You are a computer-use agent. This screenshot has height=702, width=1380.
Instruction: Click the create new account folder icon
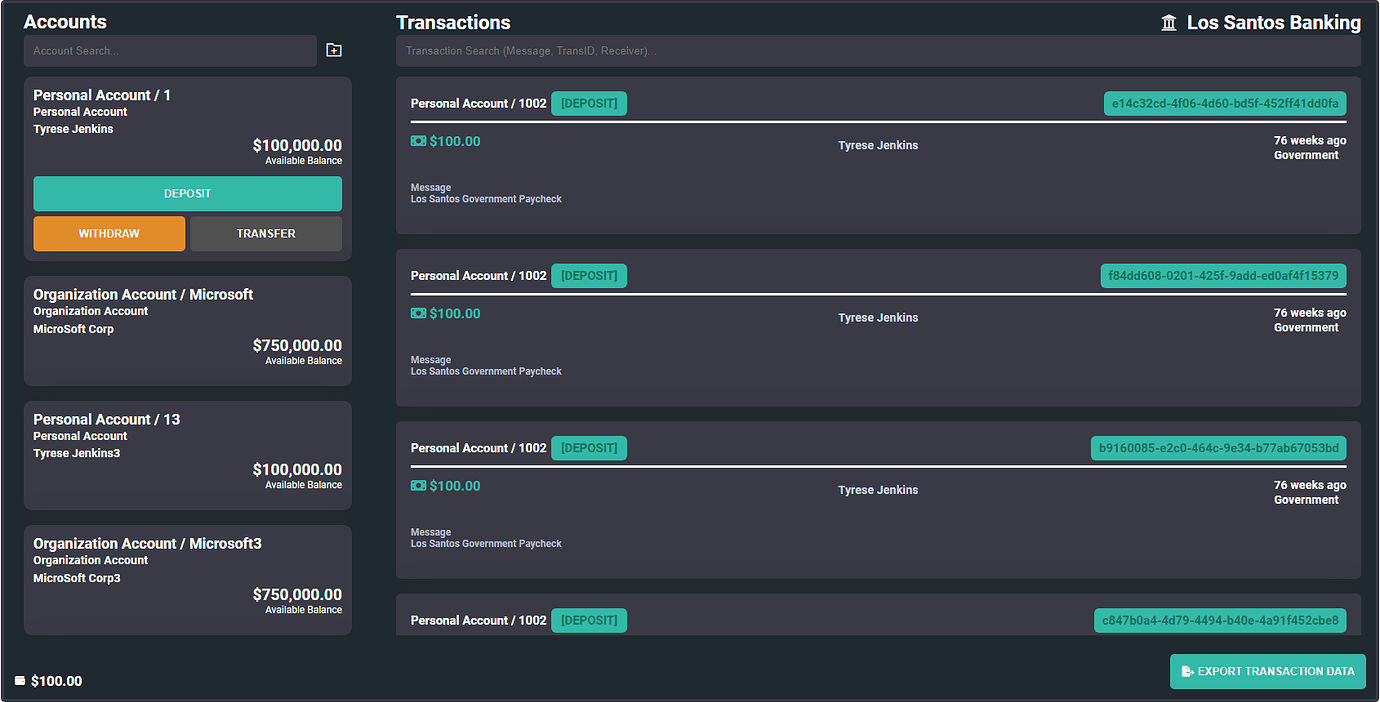pyautogui.click(x=334, y=49)
